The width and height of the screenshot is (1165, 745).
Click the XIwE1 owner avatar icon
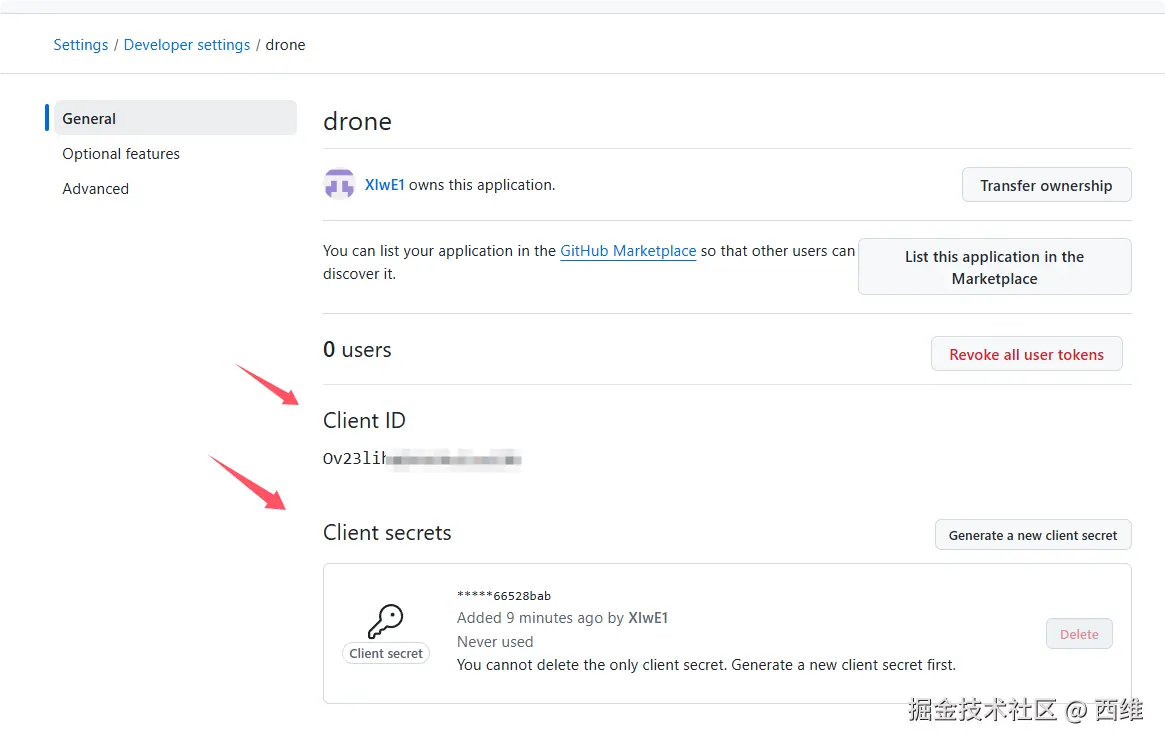340,184
